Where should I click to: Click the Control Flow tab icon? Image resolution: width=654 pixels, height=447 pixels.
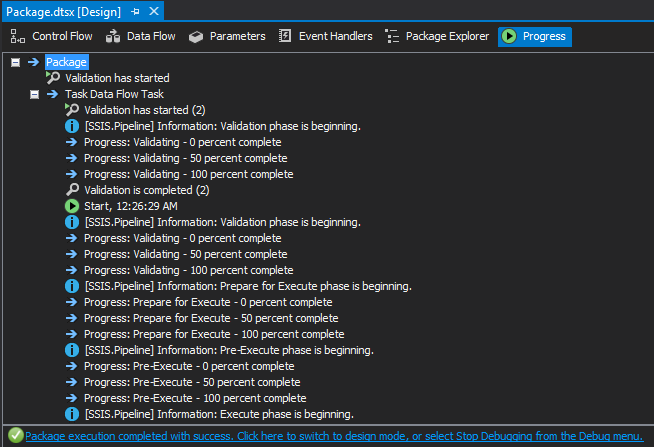(x=18, y=36)
